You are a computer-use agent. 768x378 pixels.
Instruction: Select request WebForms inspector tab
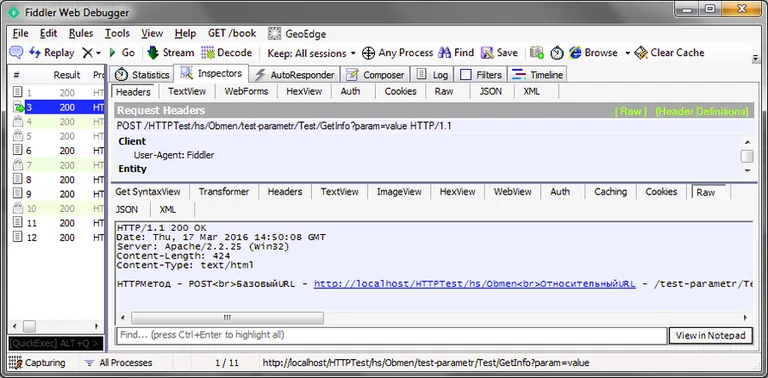click(x=246, y=91)
